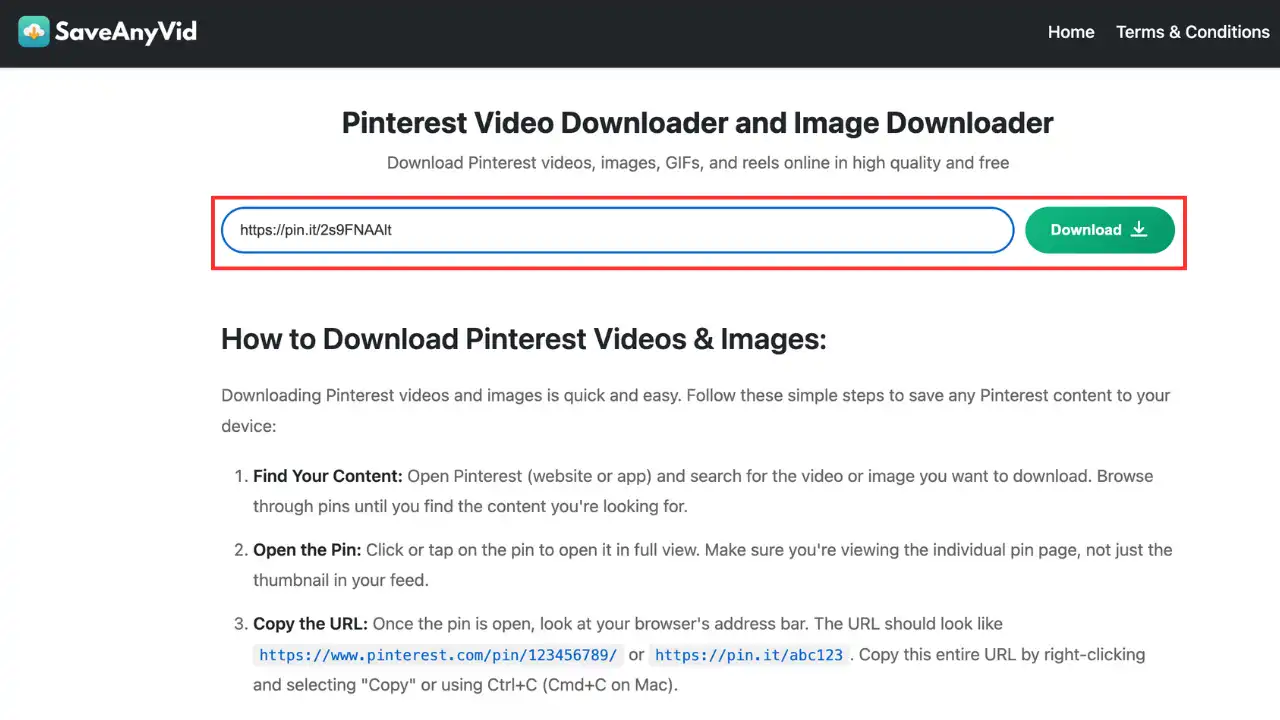Click the green Download button
Screen dimensions: 1280x720
[1100, 230]
